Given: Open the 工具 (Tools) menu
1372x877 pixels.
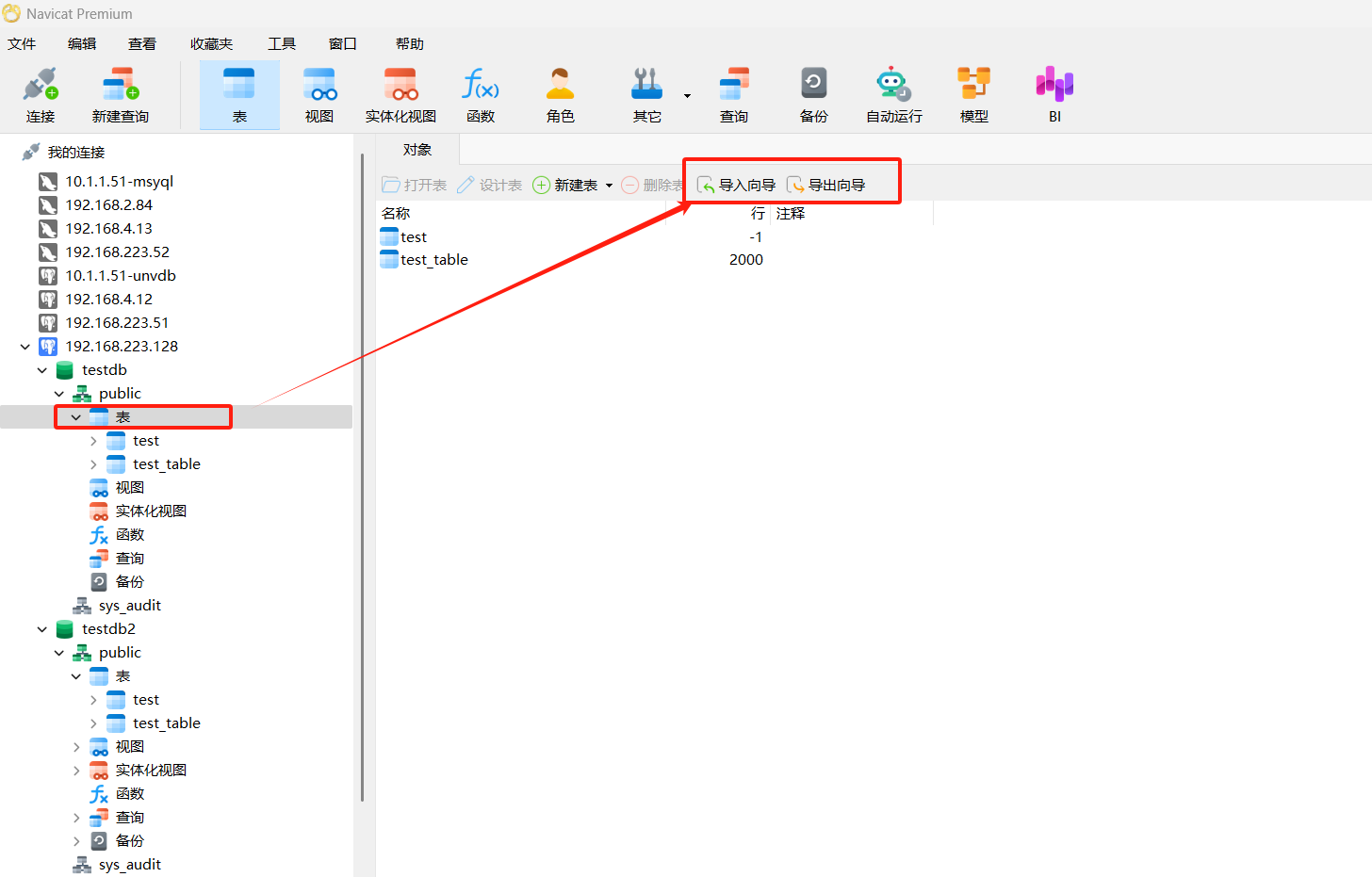Looking at the screenshot, I should pos(281,44).
